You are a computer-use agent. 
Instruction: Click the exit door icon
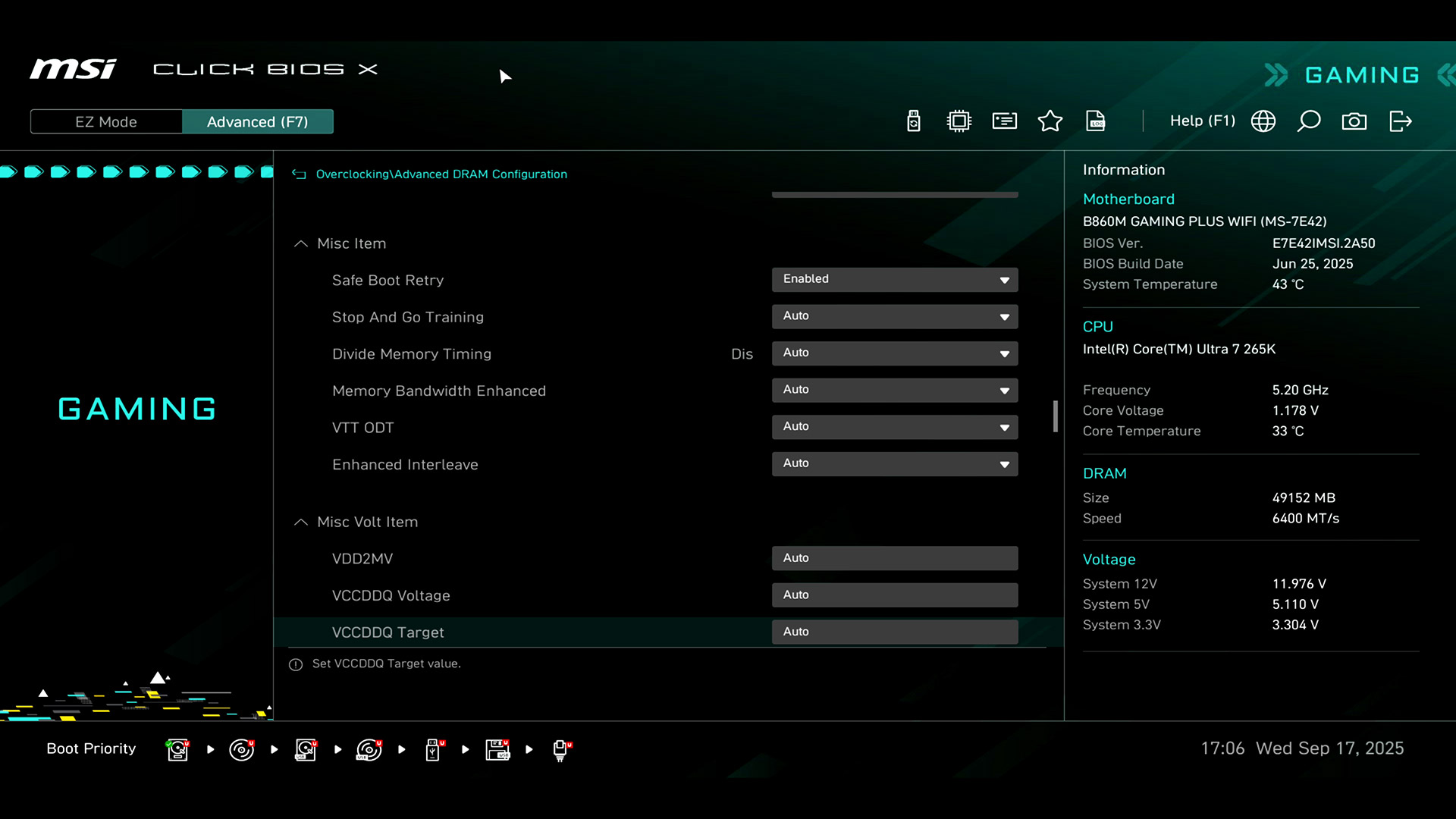pos(1400,121)
